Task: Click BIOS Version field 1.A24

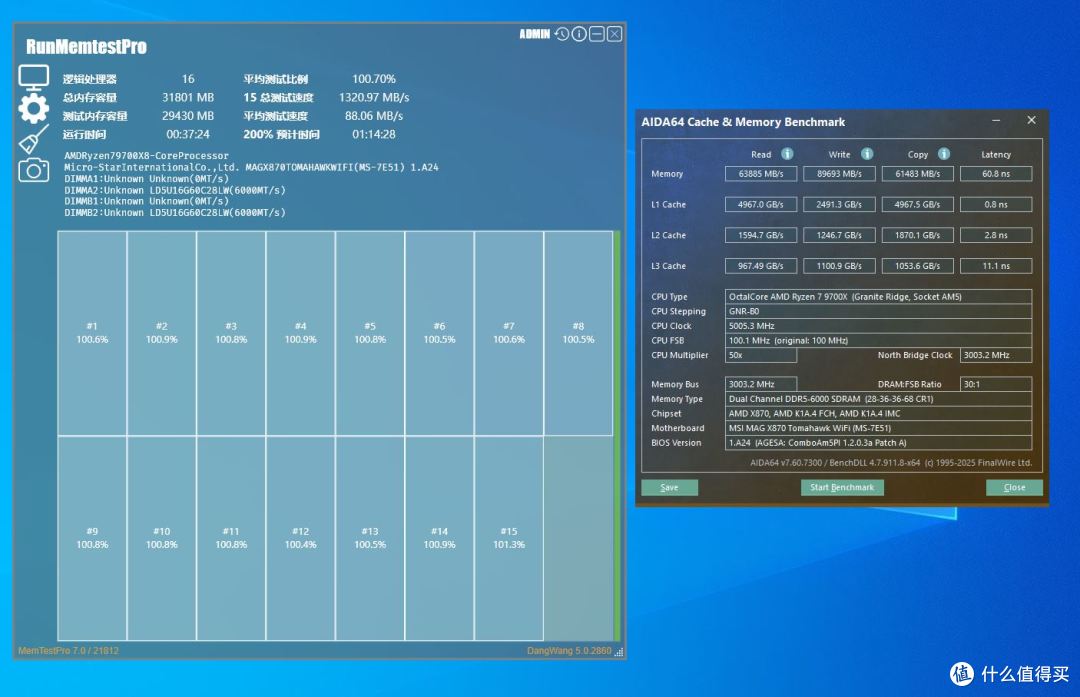Action: [x=878, y=443]
